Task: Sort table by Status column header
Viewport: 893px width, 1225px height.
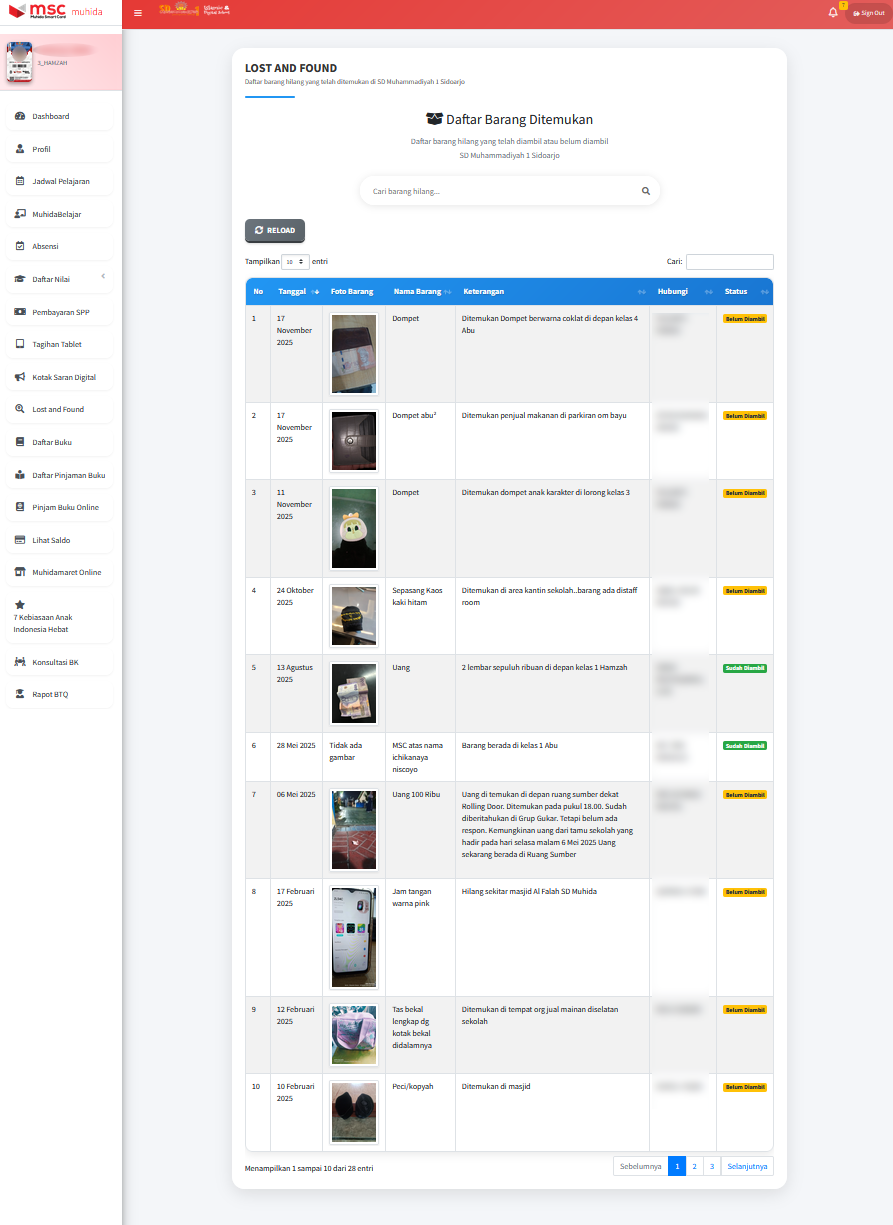Action: pyautogui.click(x=744, y=292)
